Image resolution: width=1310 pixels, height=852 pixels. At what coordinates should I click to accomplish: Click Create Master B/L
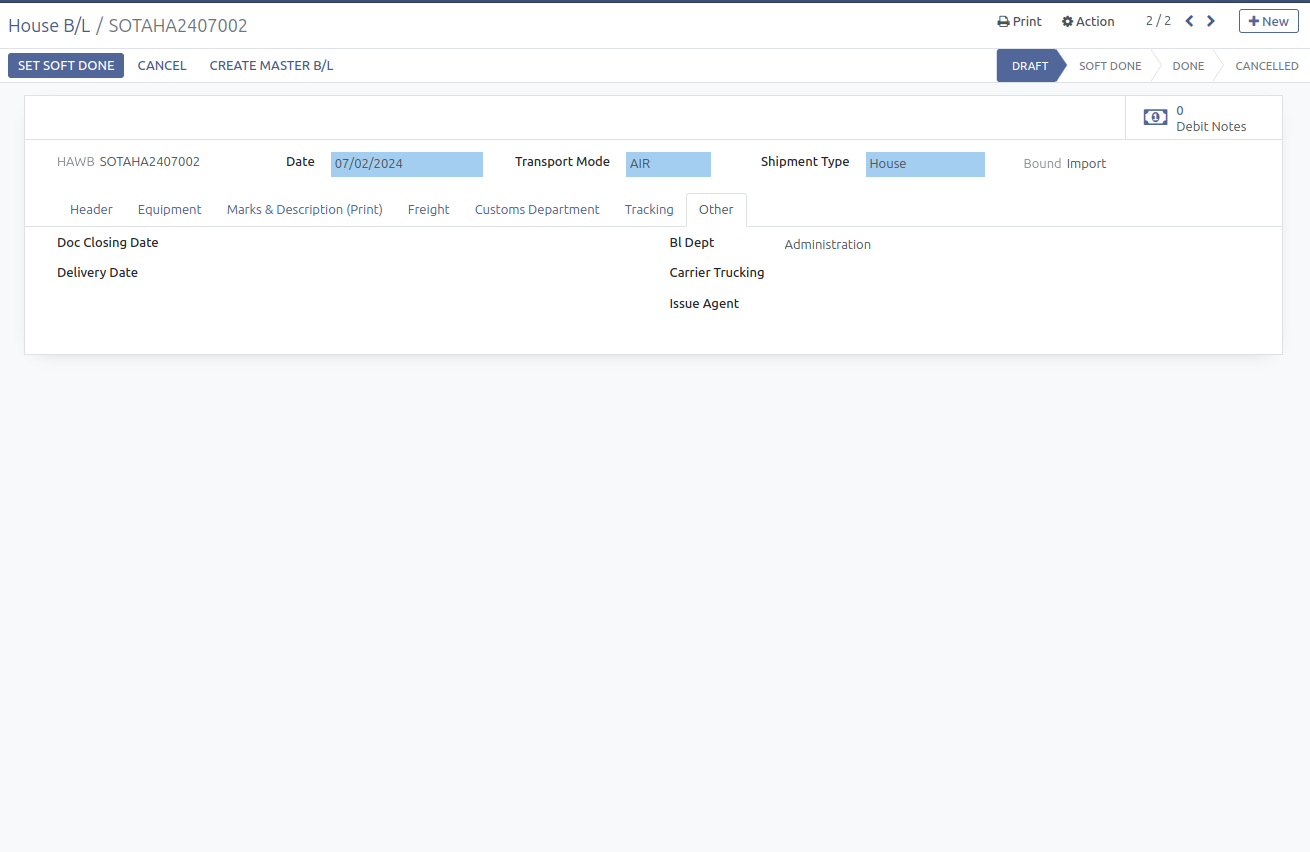click(x=271, y=66)
